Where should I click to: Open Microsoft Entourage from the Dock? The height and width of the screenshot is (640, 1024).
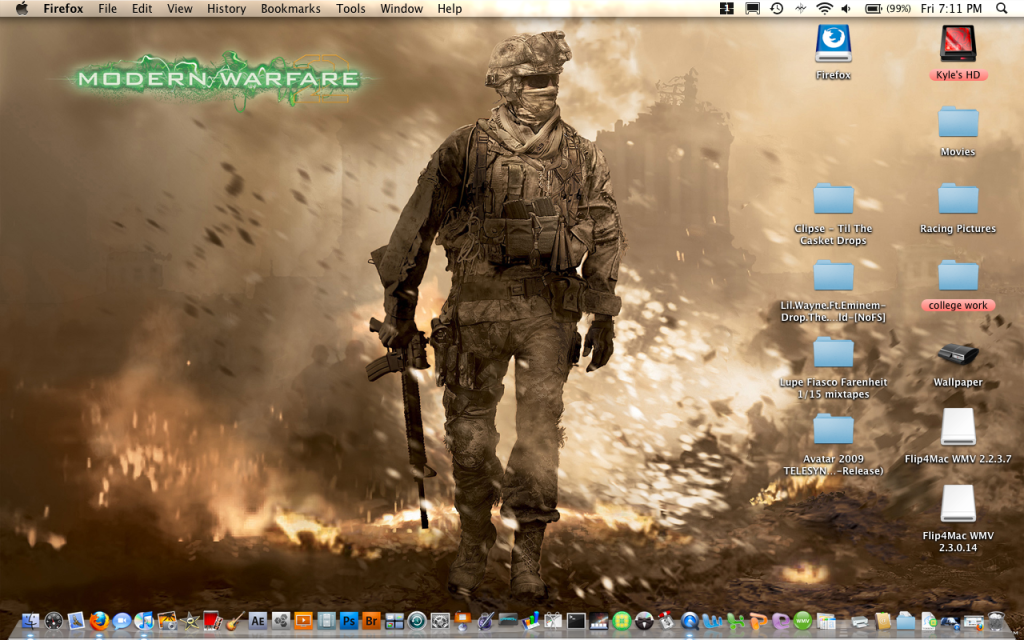(x=781, y=620)
